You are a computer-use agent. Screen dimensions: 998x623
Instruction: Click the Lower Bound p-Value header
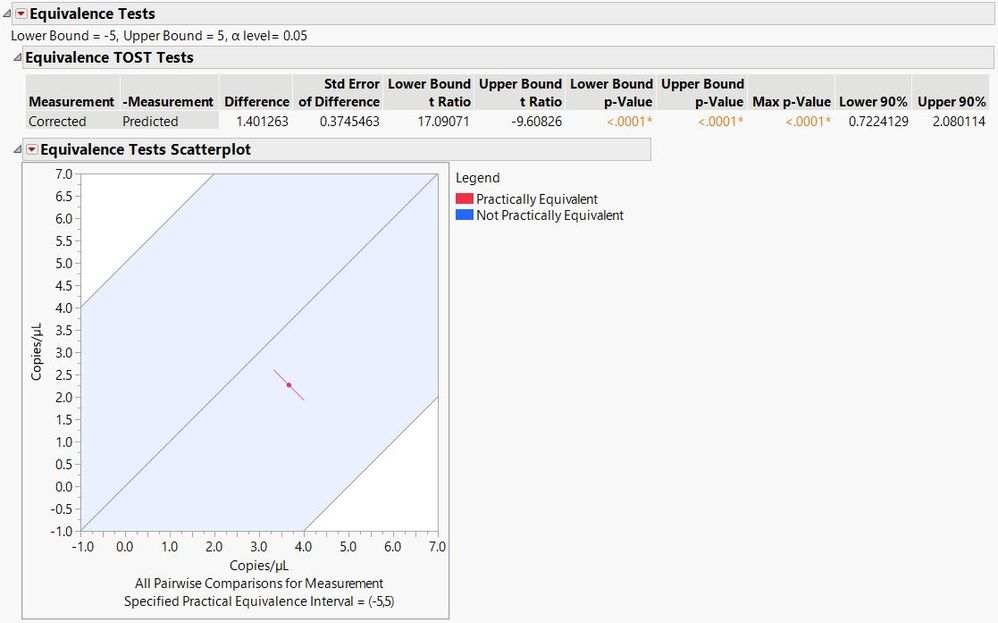(611, 93)
